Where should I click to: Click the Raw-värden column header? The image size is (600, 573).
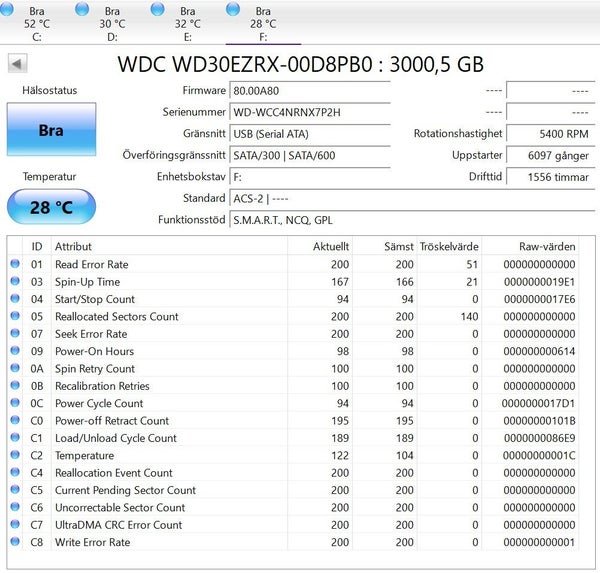(x=530, y=246)
